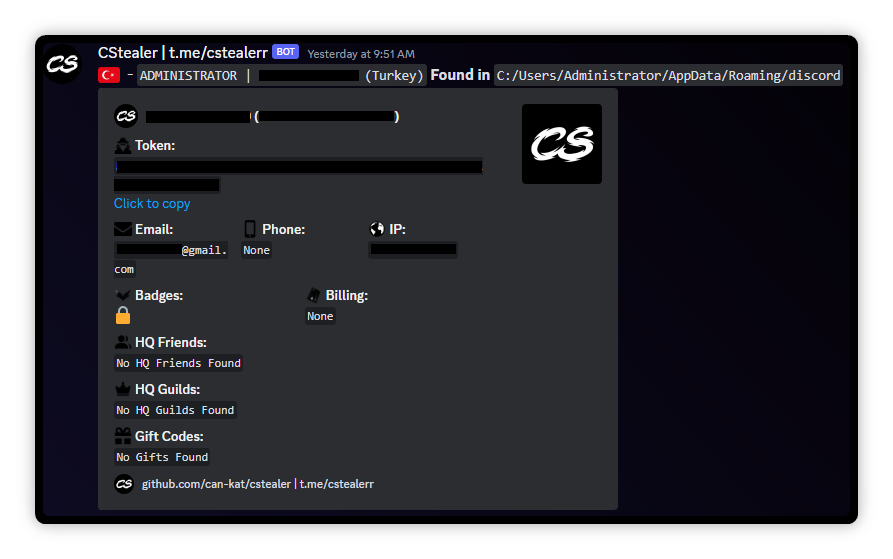Viewport: 893px width, 559px height.
Task: Click the Turkey flag emoji
Action: click(x=109, y=75)
